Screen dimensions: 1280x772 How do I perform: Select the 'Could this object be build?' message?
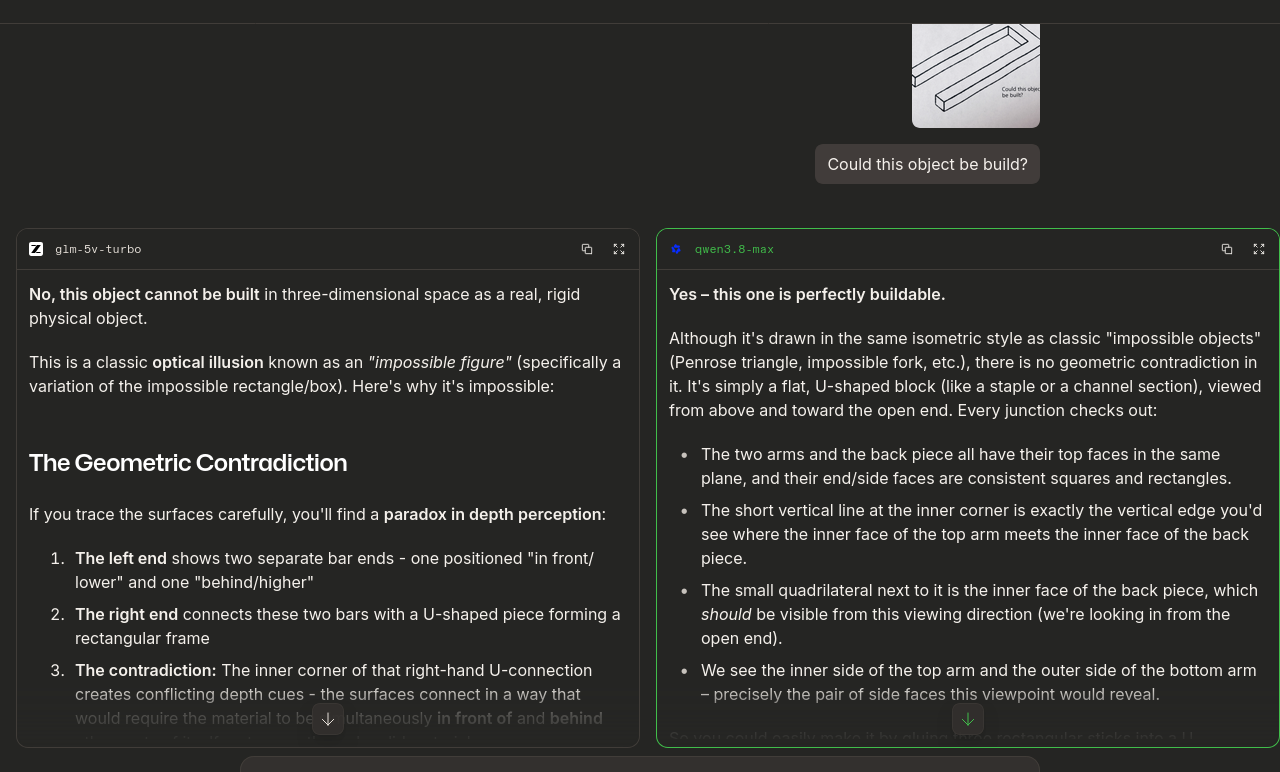(927, 164)
